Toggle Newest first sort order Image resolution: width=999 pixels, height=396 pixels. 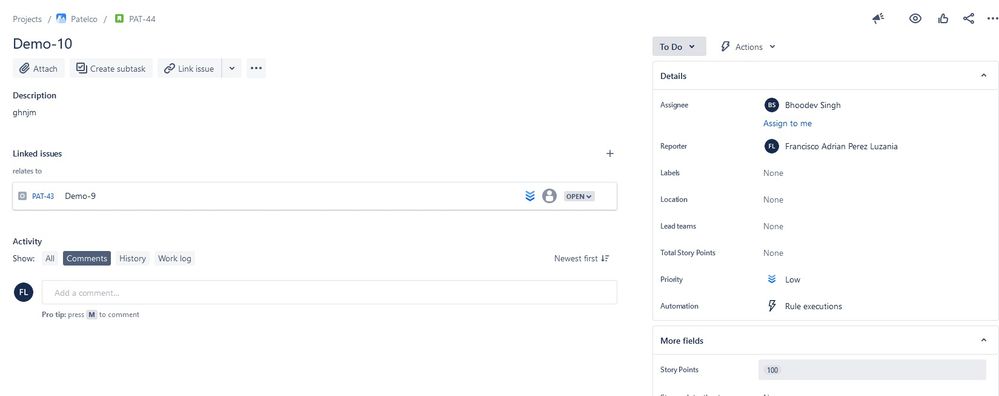(x=582, y=258)
